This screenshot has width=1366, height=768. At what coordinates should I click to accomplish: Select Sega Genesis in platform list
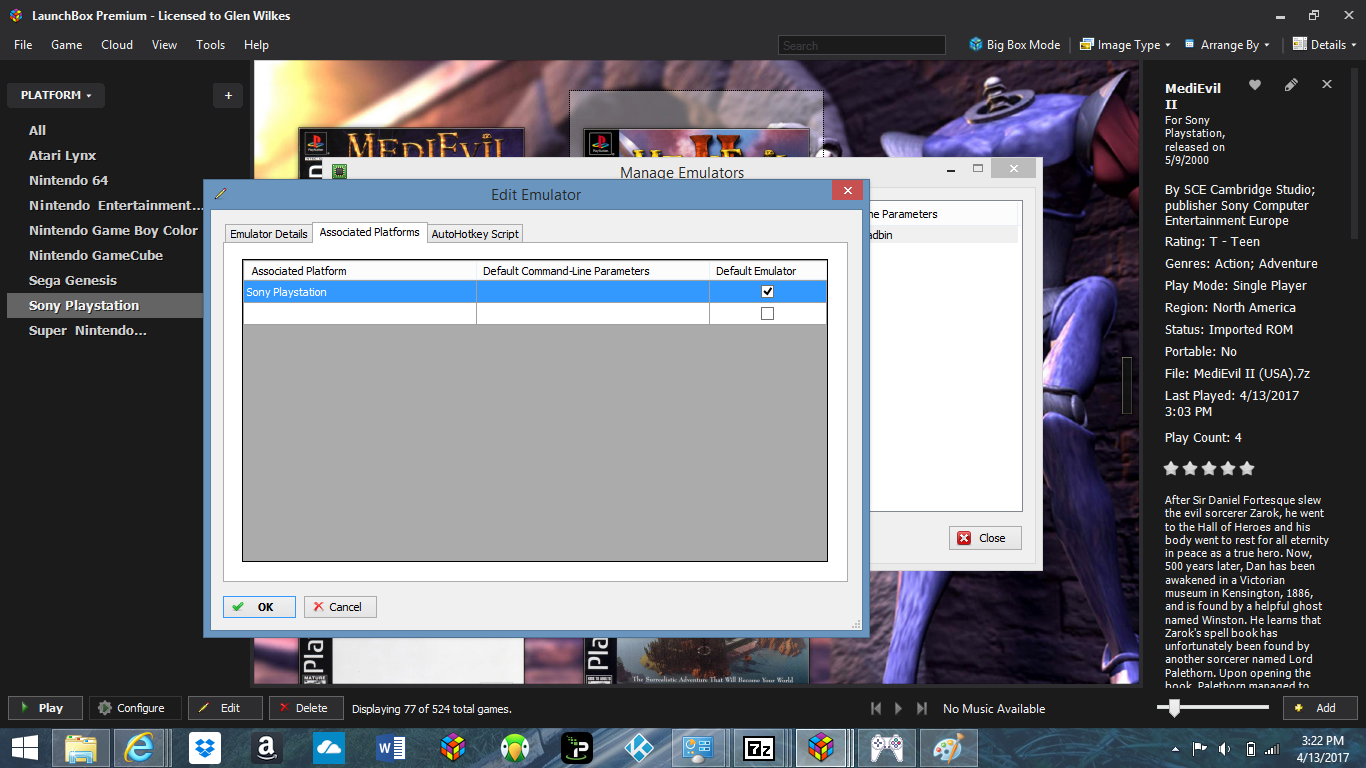(73, 281)
